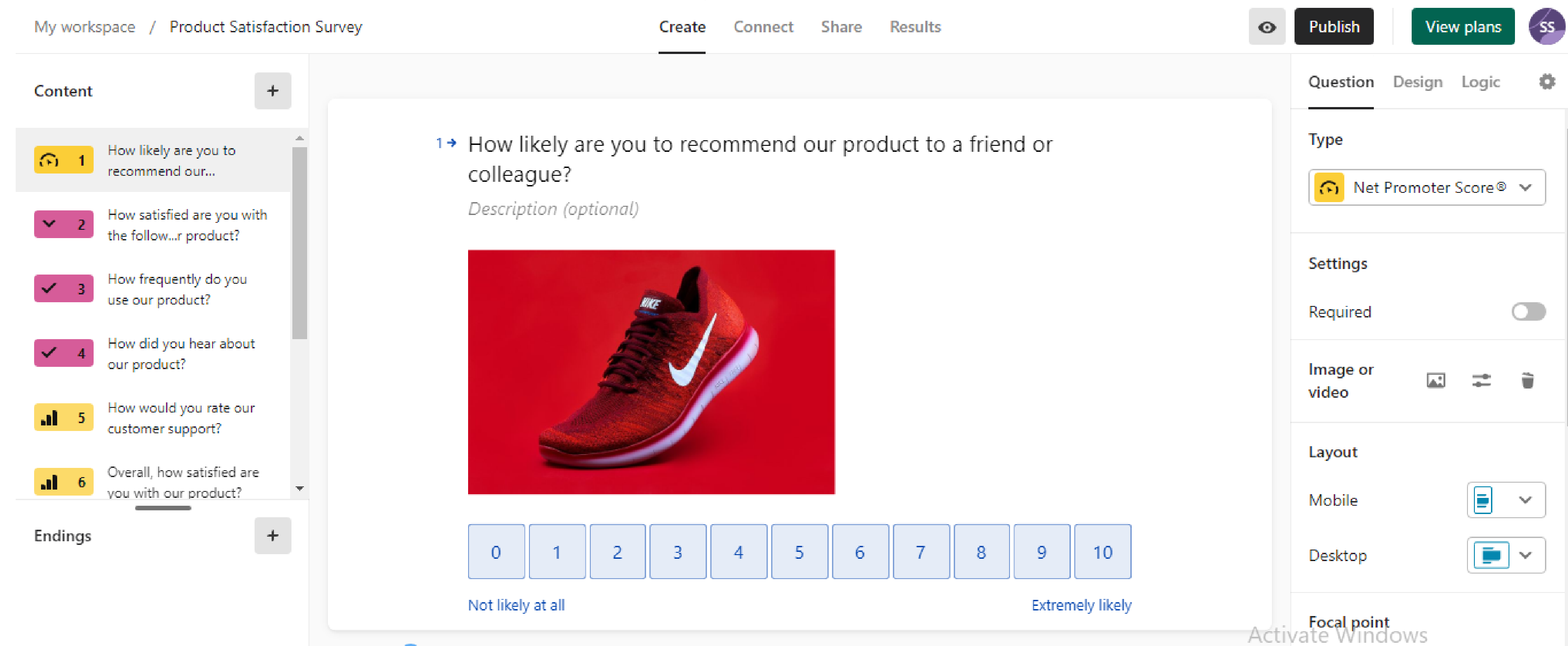The width and height of the screenshot is (1568, 646).
Task: Open settings gear in question panel
Action: (1547, 82)
